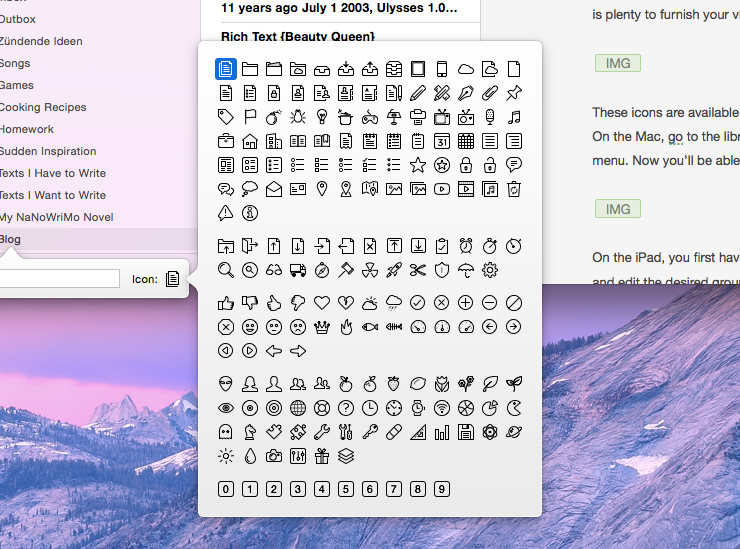Click the first IMG tag in editor
The image size is (740, 549).
pyautogui.click(x=618, y=63)
